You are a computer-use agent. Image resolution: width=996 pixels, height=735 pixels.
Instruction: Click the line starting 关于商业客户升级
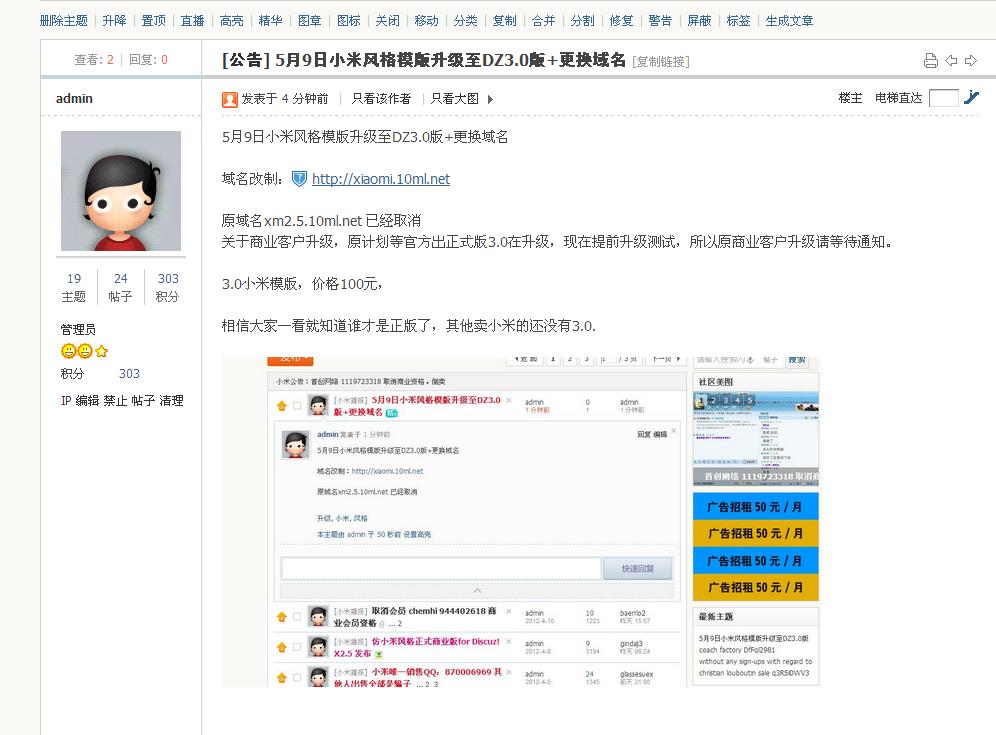pyautogui.click(x=558, y=241)
